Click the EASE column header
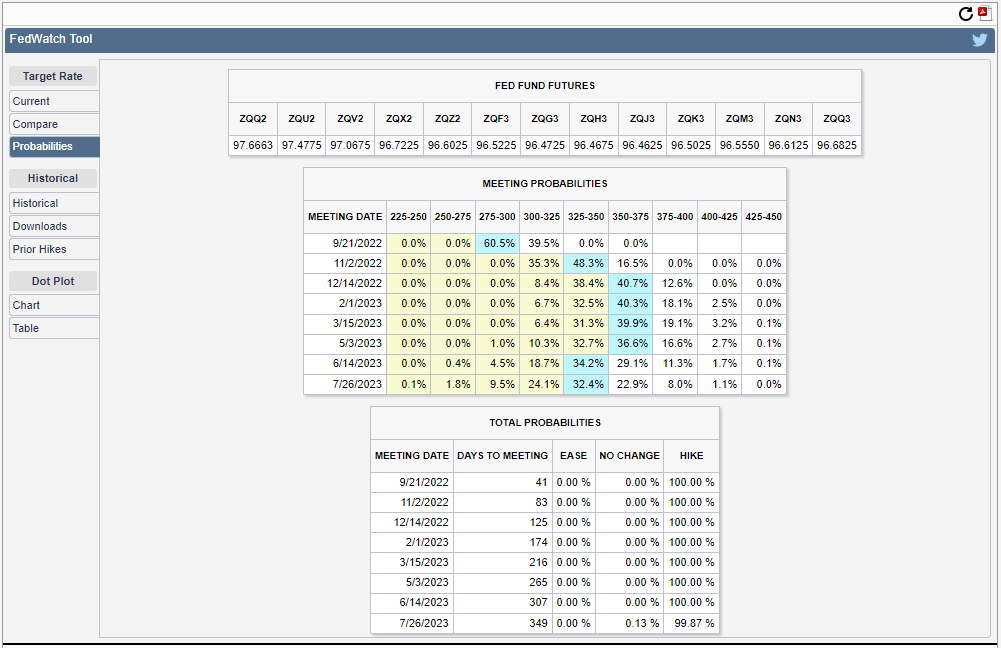Screen dimensions: 1001x648 coord(573,456)
